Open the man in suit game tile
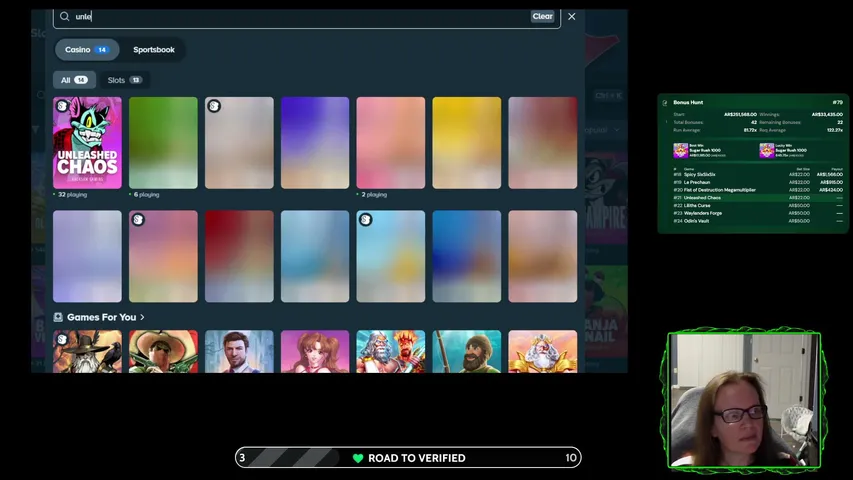 239,351
